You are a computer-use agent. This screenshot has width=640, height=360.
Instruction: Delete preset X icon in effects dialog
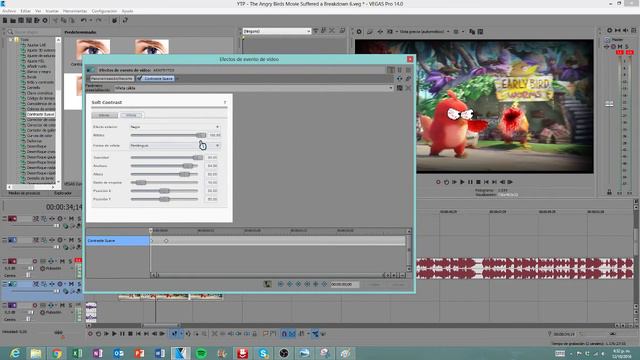[x=408, y=88]
